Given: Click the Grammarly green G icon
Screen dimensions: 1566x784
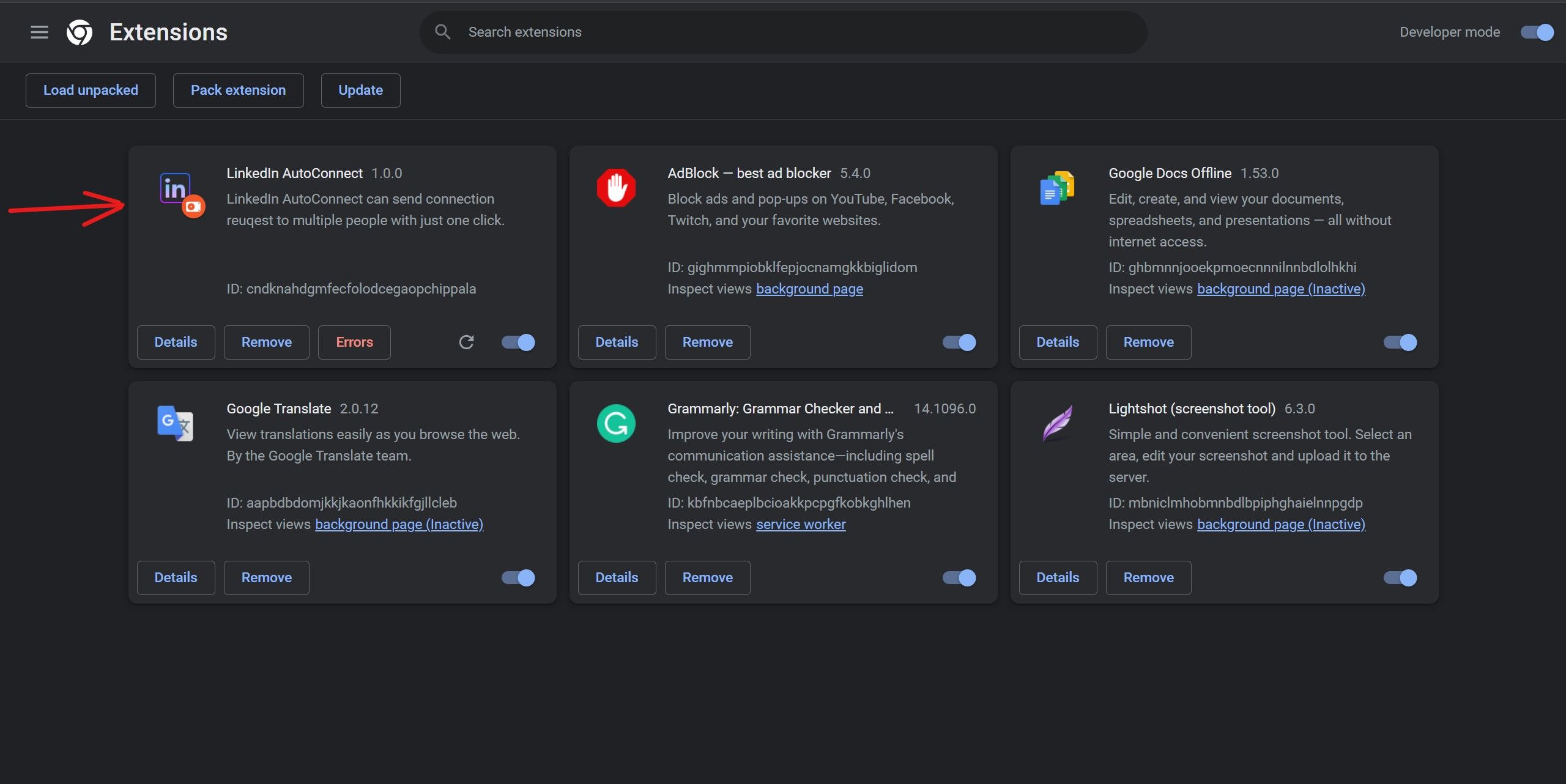Looking at the screenshot, I should click(616, 423).
